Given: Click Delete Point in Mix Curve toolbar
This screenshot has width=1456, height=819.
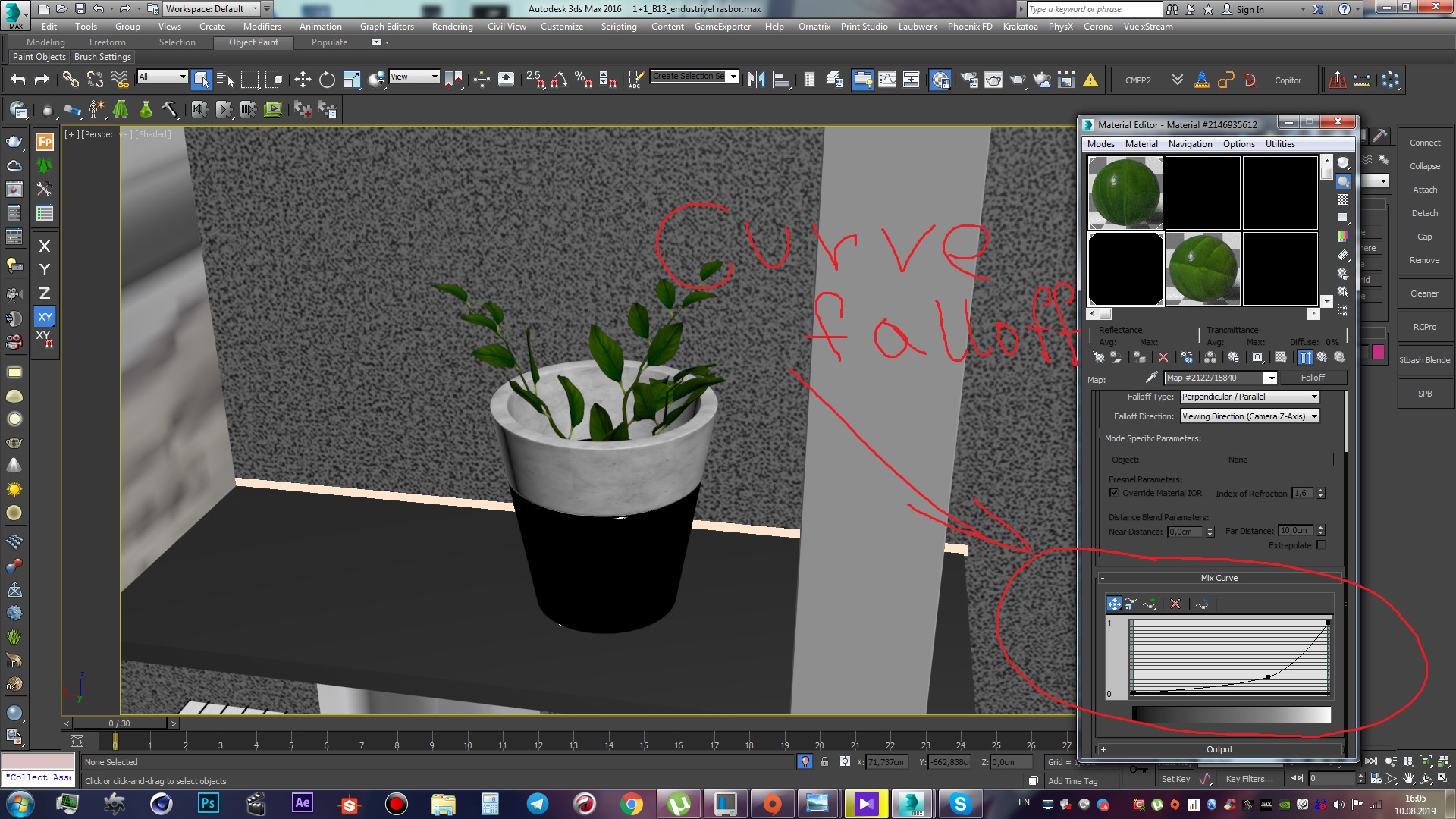Looking at the screenshot, I should click(x=1175, y=604).
